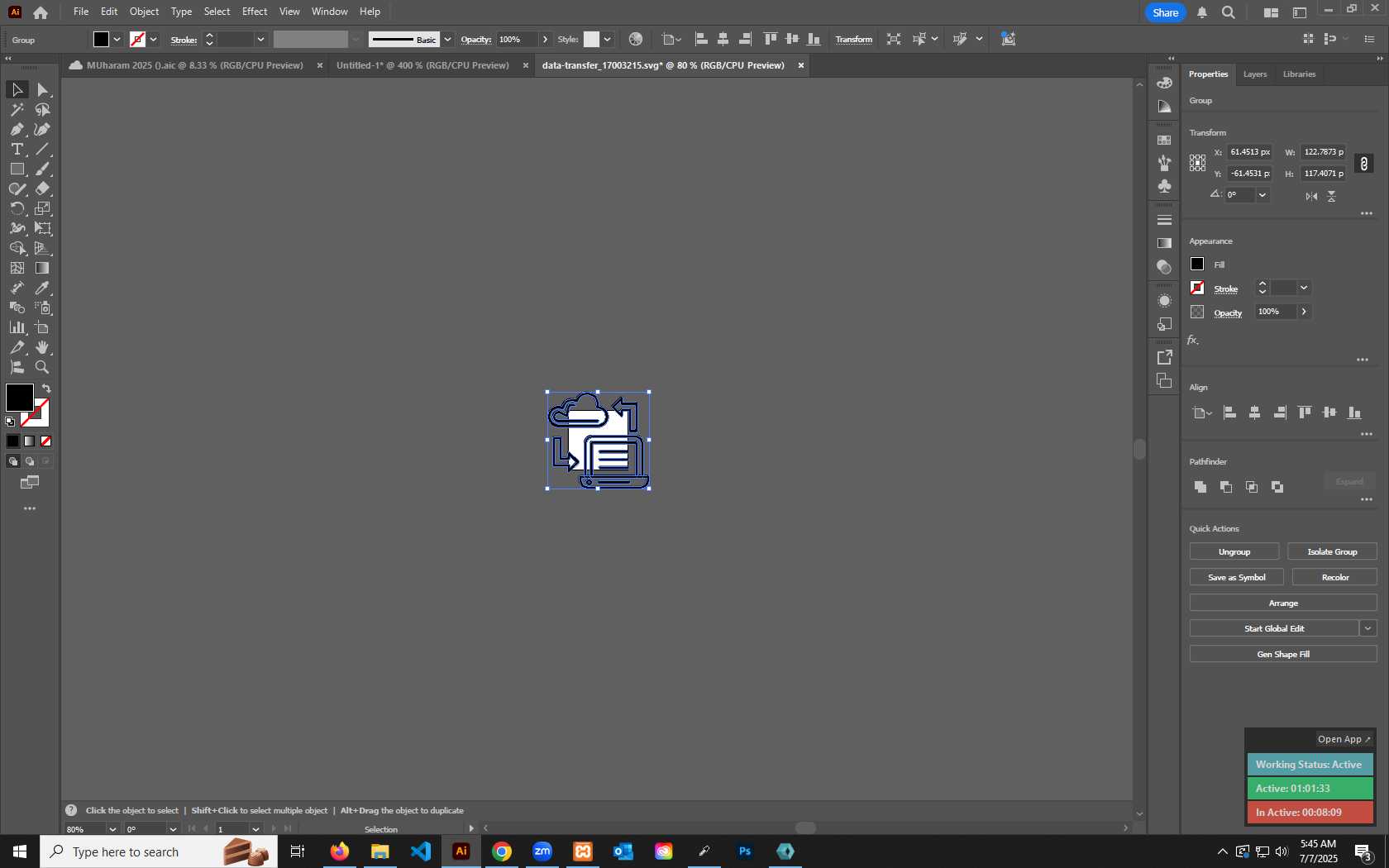The image size is (1389, 868).
Task: Click the Isolate Group button
Action: (1332, 551)
